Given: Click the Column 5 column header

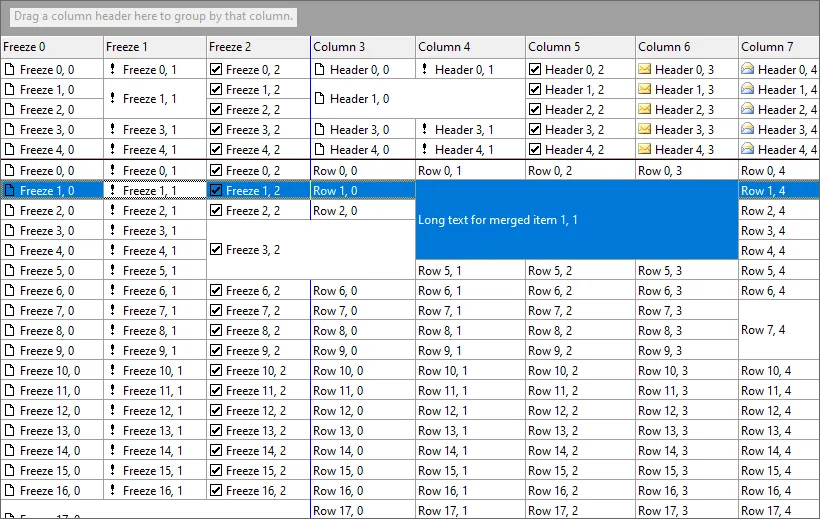Looking at the screenshot, I should [x=580, y=47].
